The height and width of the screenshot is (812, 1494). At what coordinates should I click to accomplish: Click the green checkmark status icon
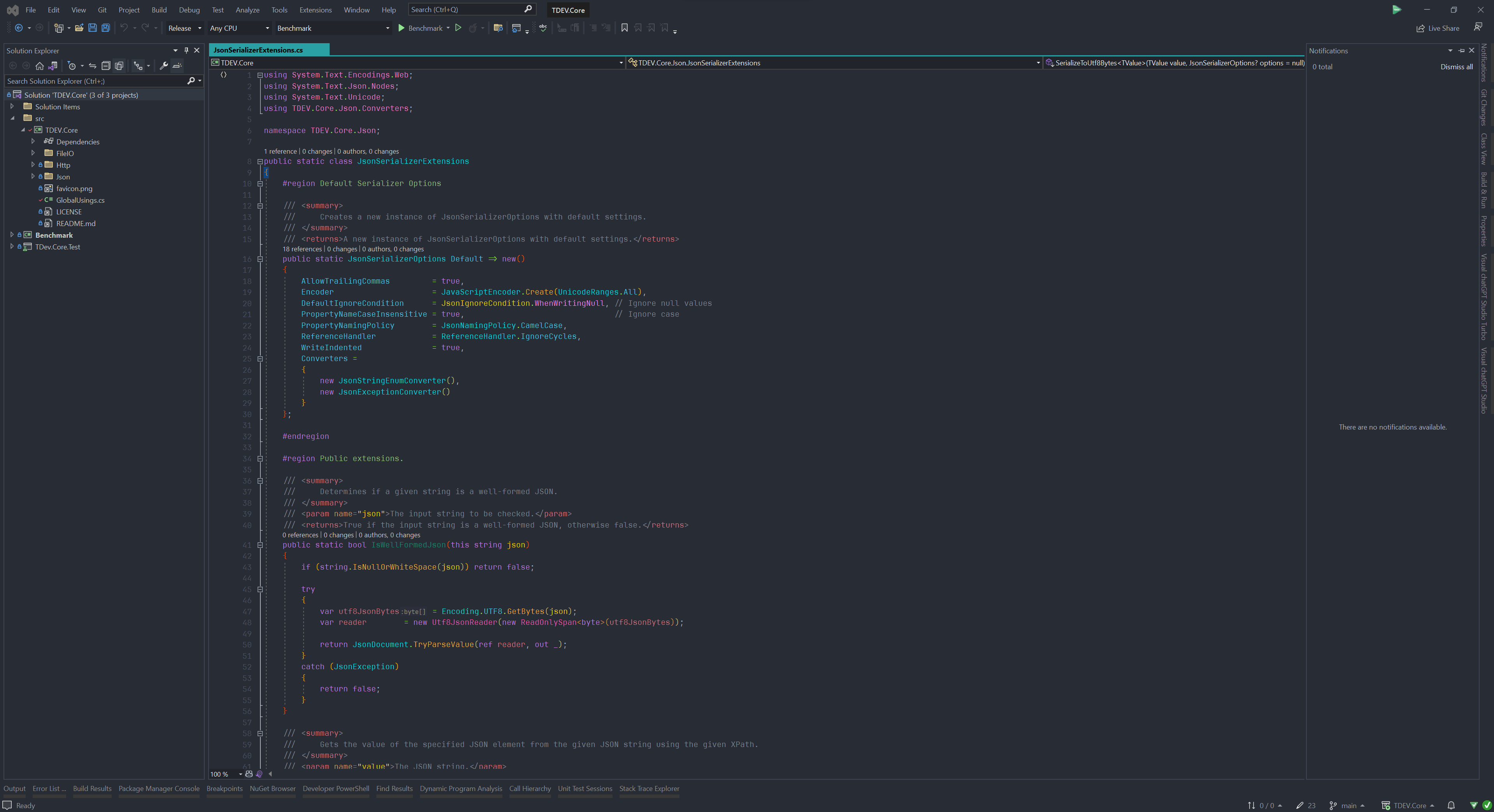pos(1487,805)
